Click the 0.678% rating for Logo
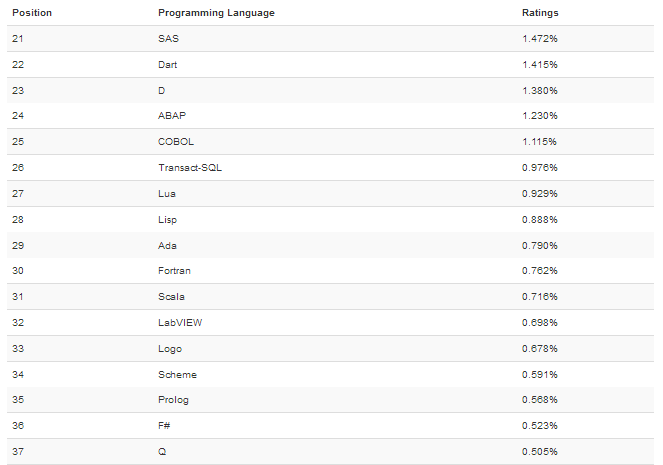The height and width of the screenshot is (465, 663). click(540, 349)
